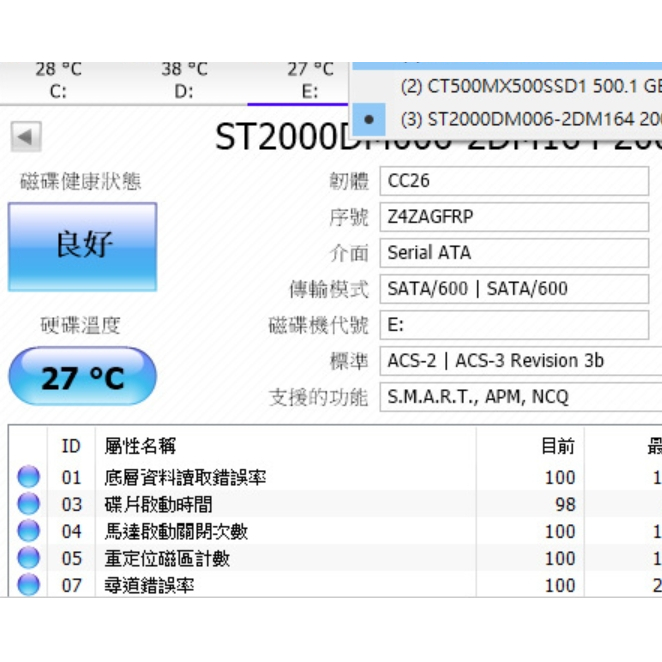
Task: Click the 磁碟機代號 label
Action: [x=319, y=326]
